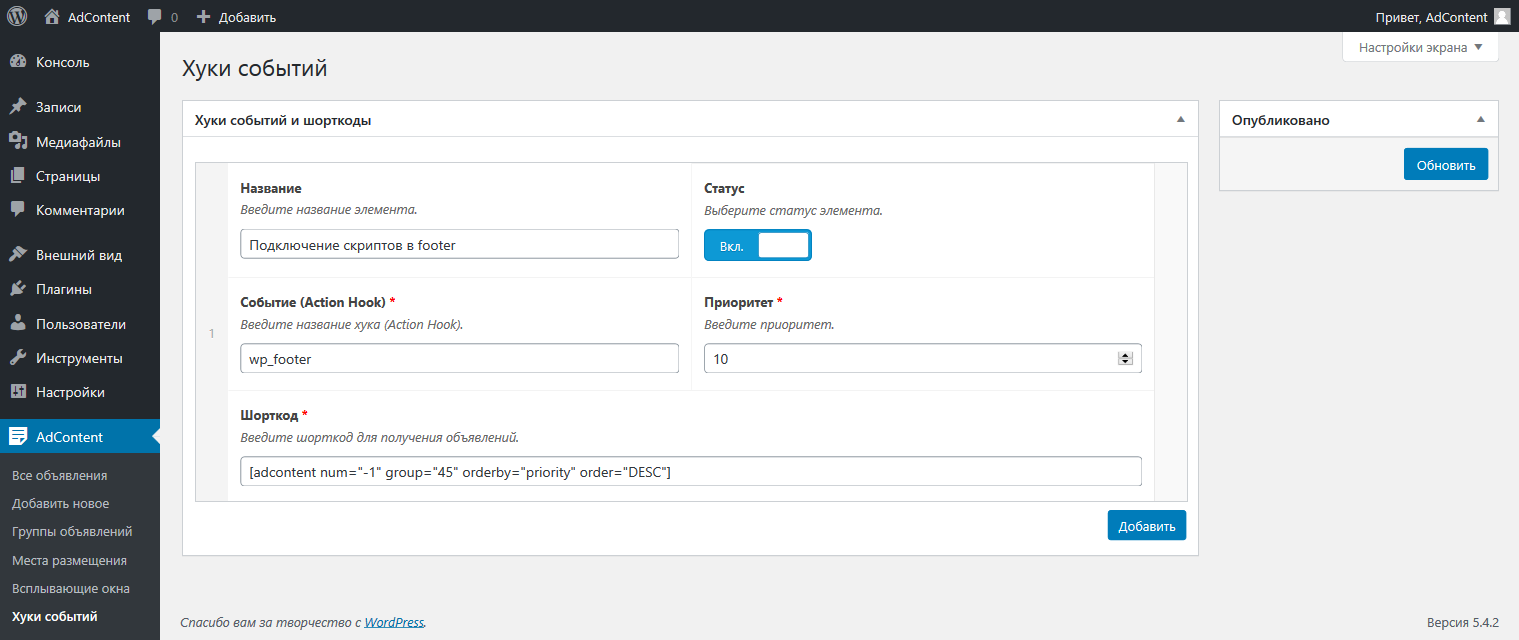The width and height of the screenshot is (1519, 640).
Task: Follow the WordPress link in the footer
Action: (x=394, y=622)
